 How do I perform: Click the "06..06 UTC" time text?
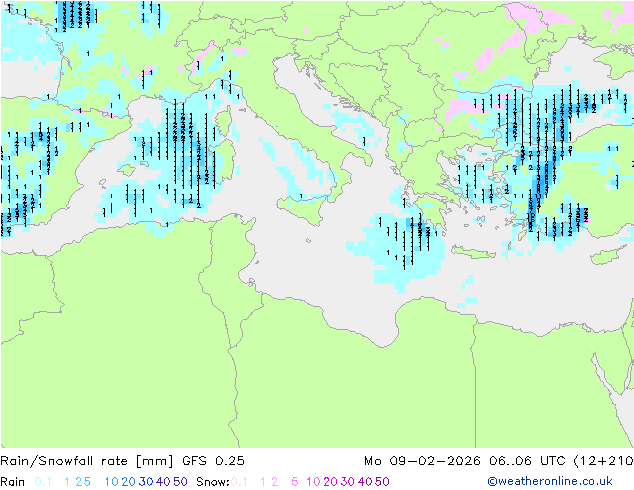tap(527, 461)
